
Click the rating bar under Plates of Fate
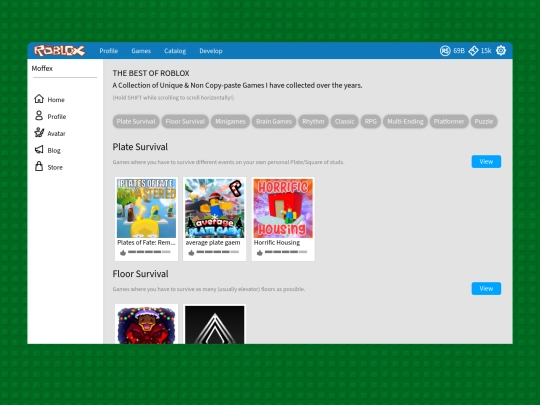click(149, 252)
